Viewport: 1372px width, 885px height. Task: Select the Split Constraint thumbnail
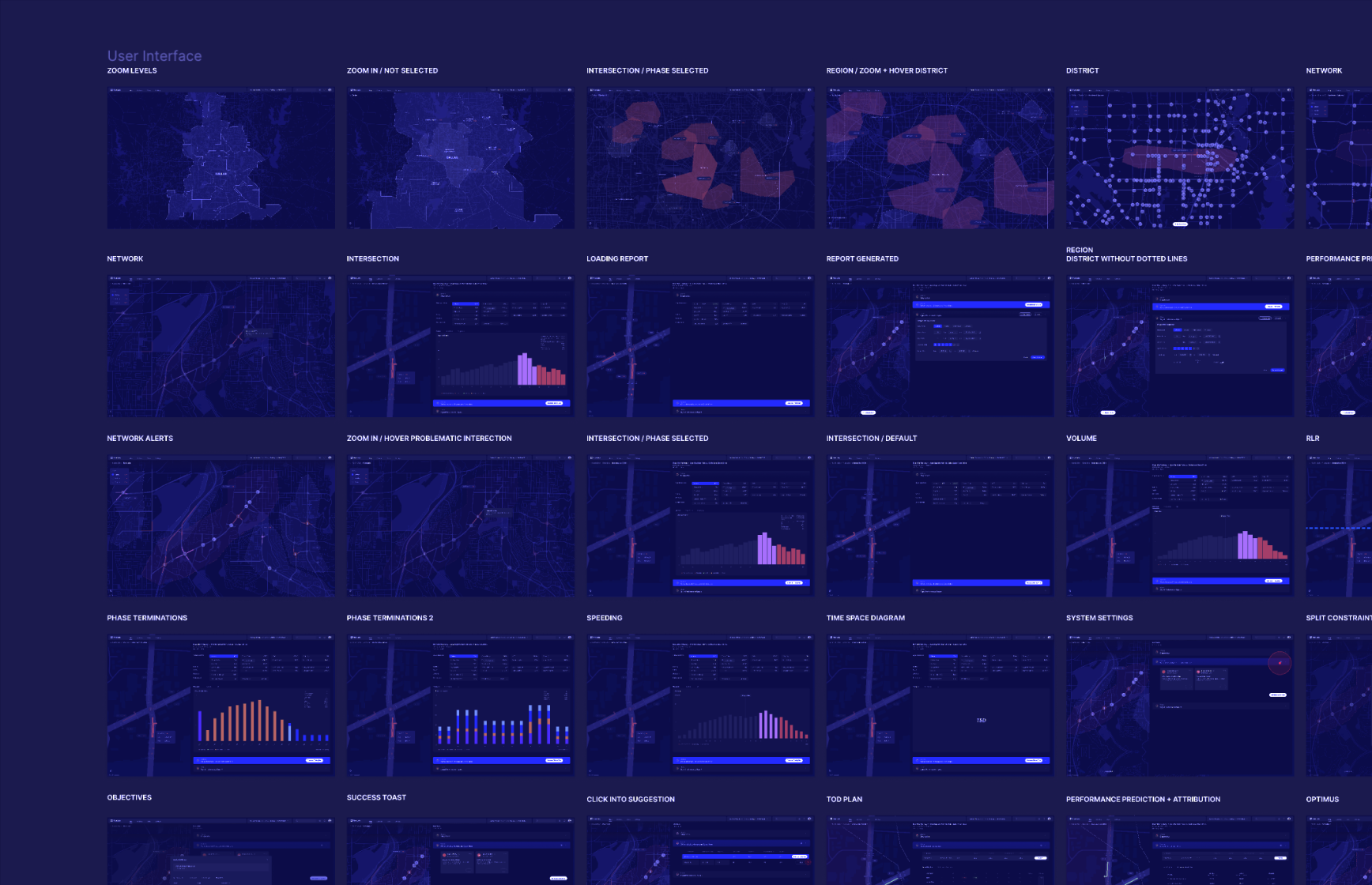[1339, 705]
